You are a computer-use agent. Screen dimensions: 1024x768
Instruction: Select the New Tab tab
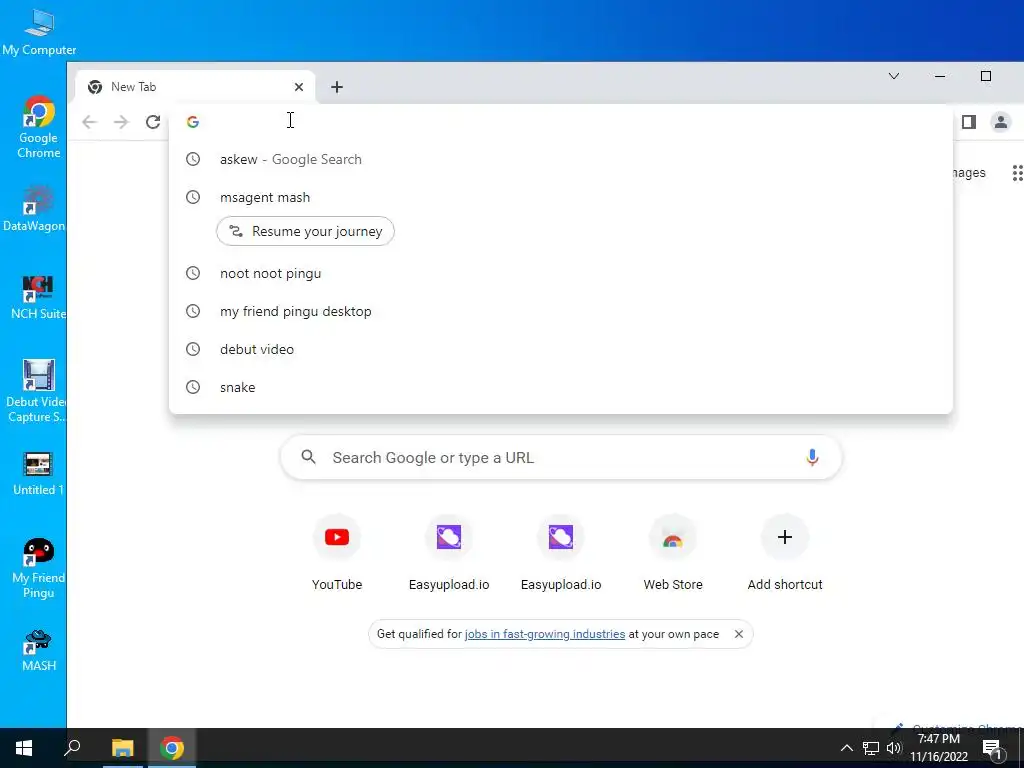[195, 87]
